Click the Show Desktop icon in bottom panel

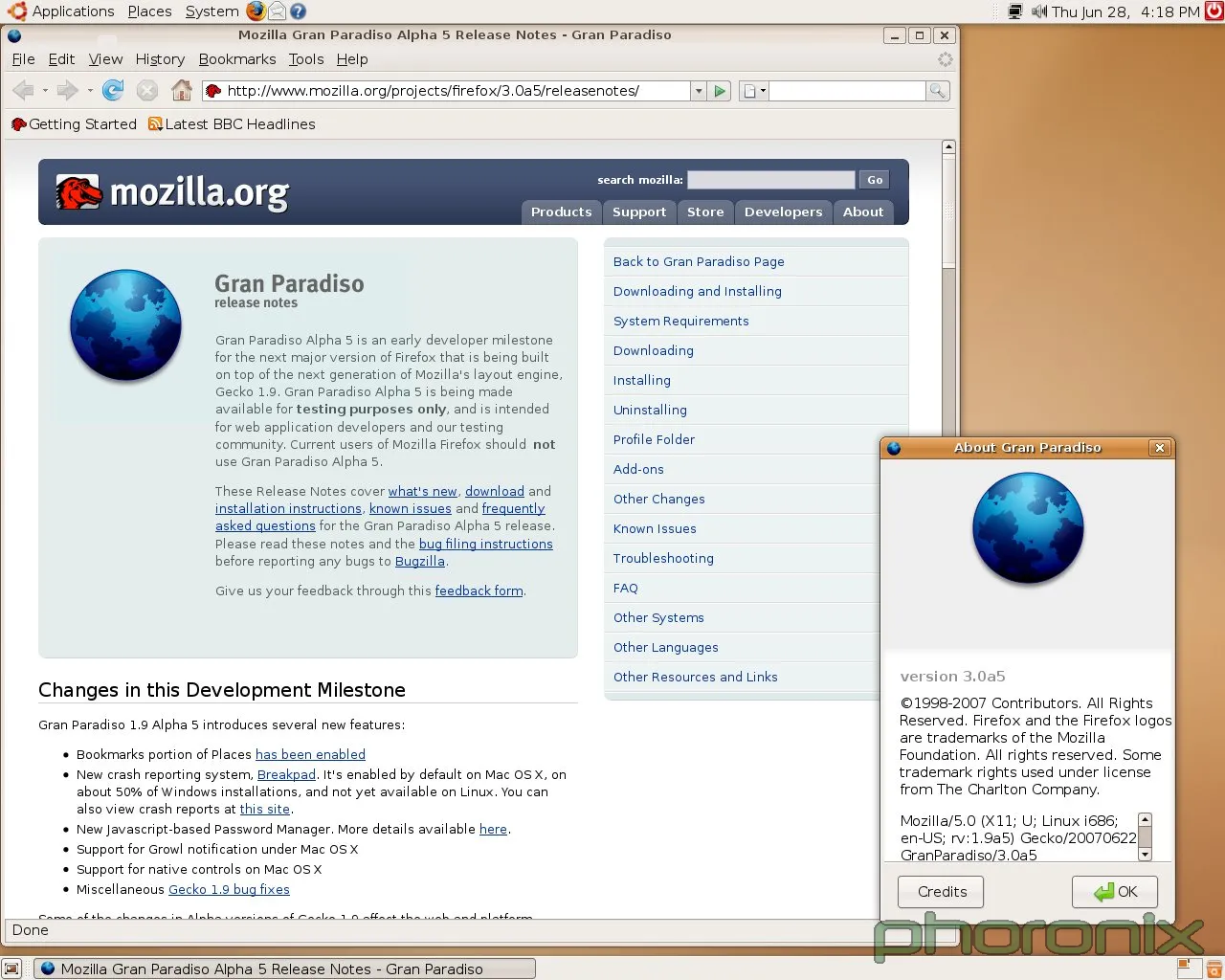point(11,969)
